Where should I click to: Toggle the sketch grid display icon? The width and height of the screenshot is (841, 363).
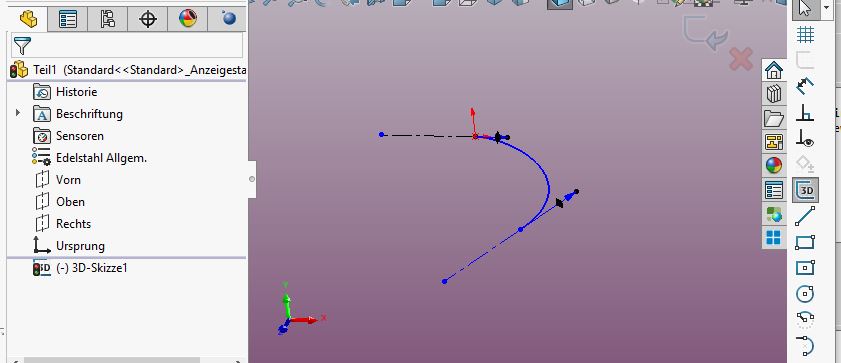click(805, 35)
